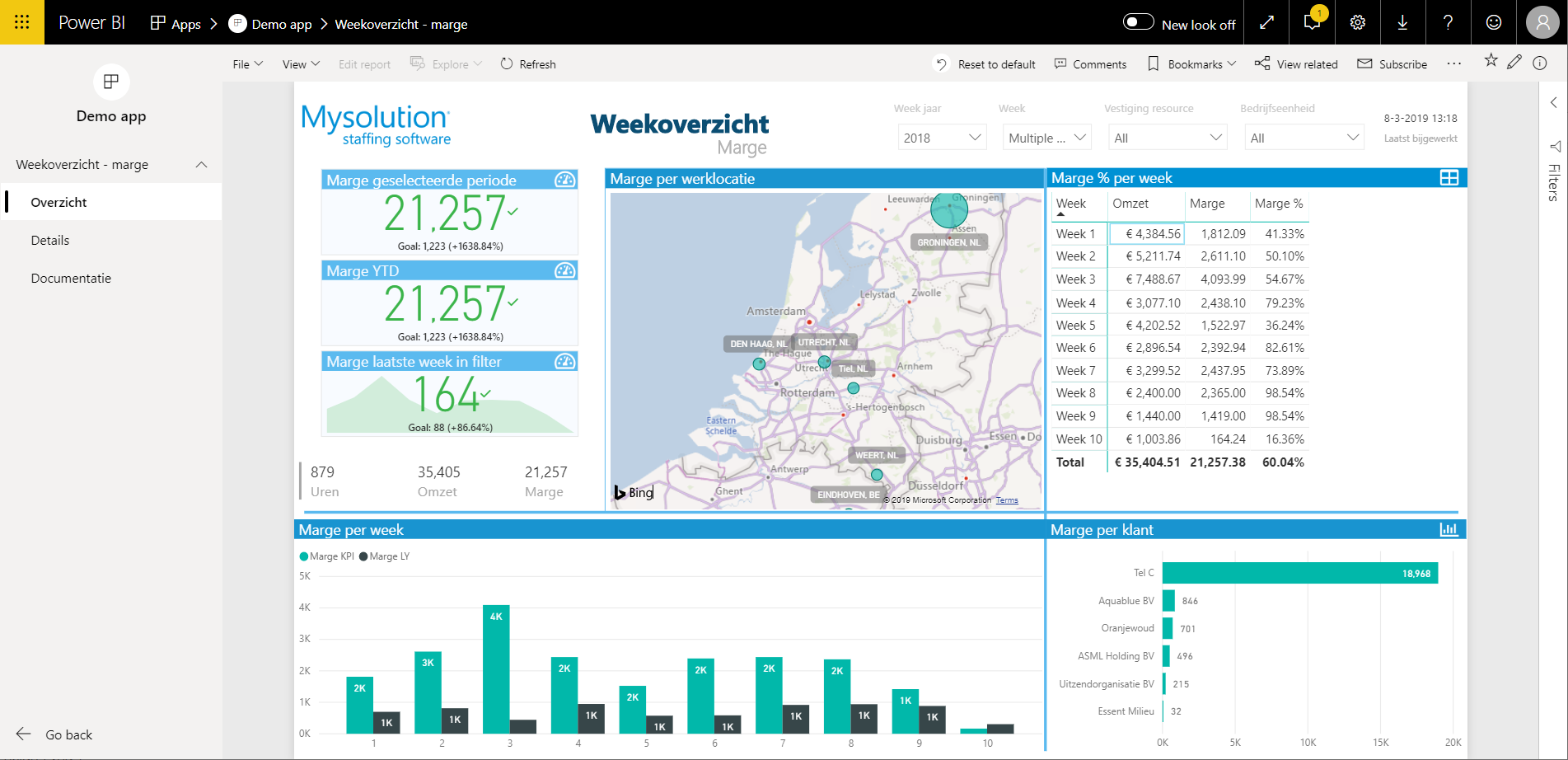Image resolution: width=1568 pixels, height=760 pixels.
Task: Click table icon in Marge % per week header
Action: (x=1449, y=178)
